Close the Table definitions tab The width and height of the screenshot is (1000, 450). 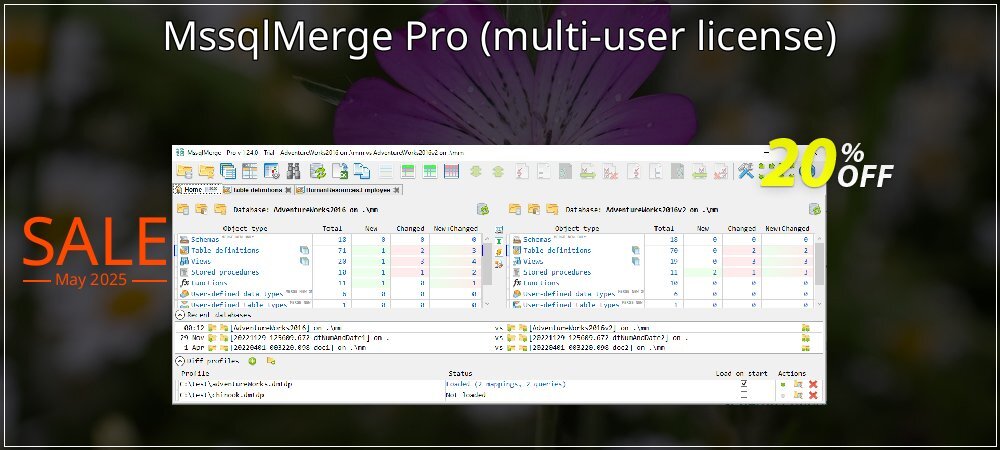[x=288, y=190]
